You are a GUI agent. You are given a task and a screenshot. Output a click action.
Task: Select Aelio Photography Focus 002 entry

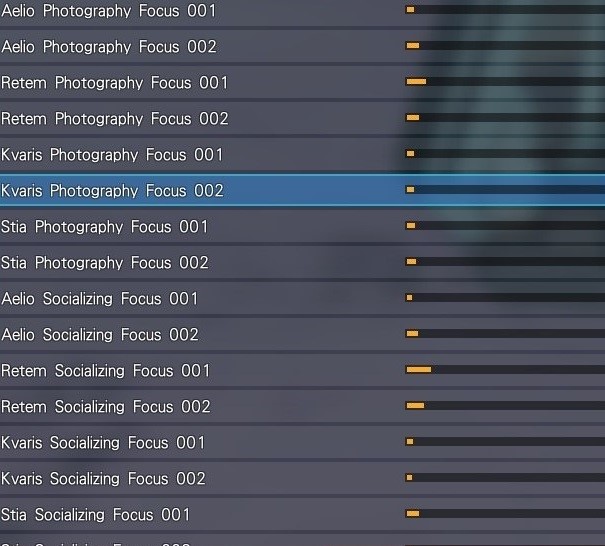(x=302, y=46)
